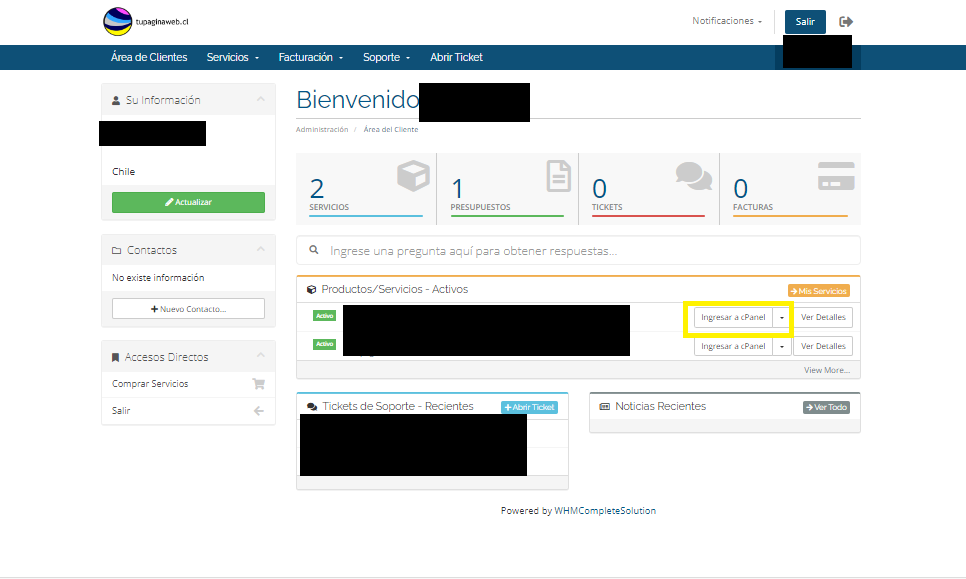
Task: Click the knowledge base search field
Action: coord(580,251)
